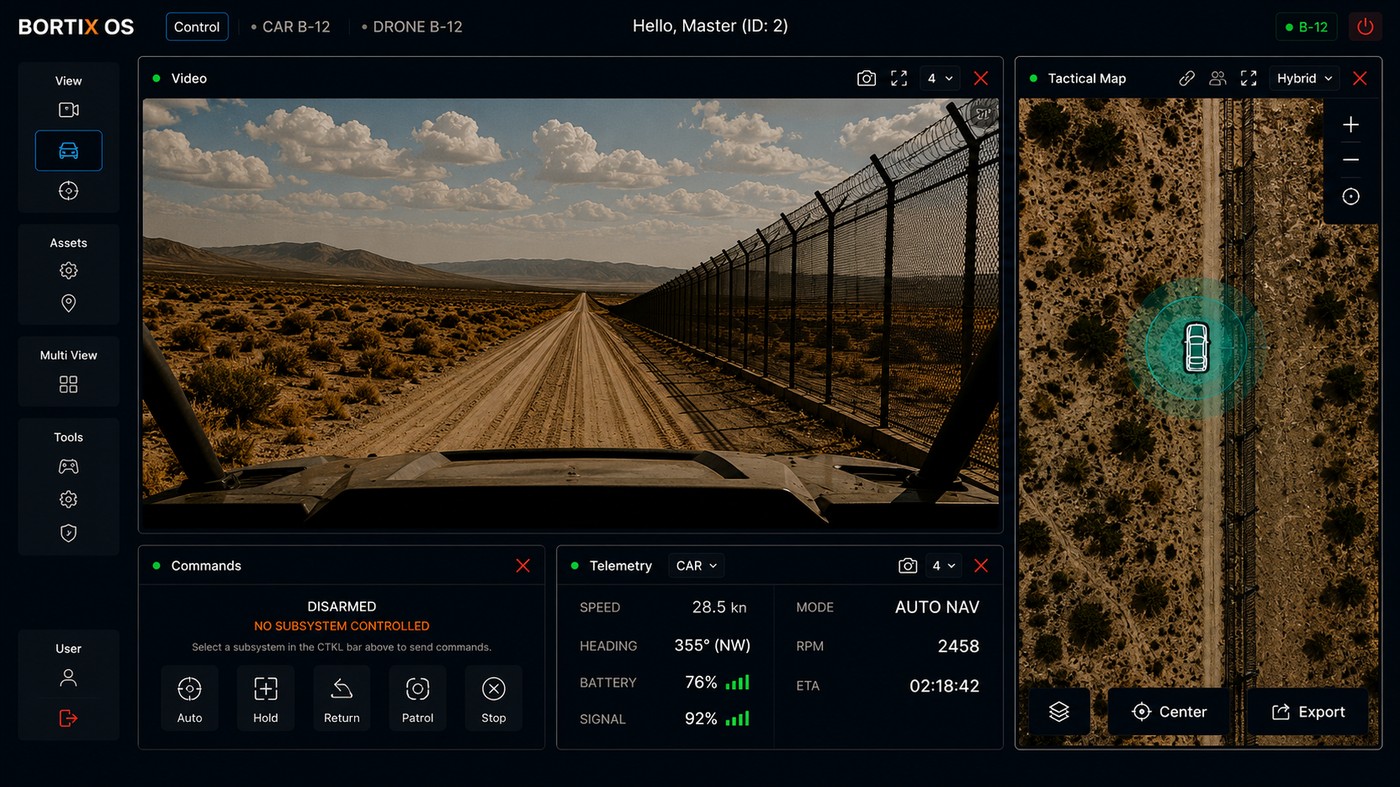This screenshot has width=1400, height=787.
Task: Zoom out on the tactical map
Action: (1351, 160)
